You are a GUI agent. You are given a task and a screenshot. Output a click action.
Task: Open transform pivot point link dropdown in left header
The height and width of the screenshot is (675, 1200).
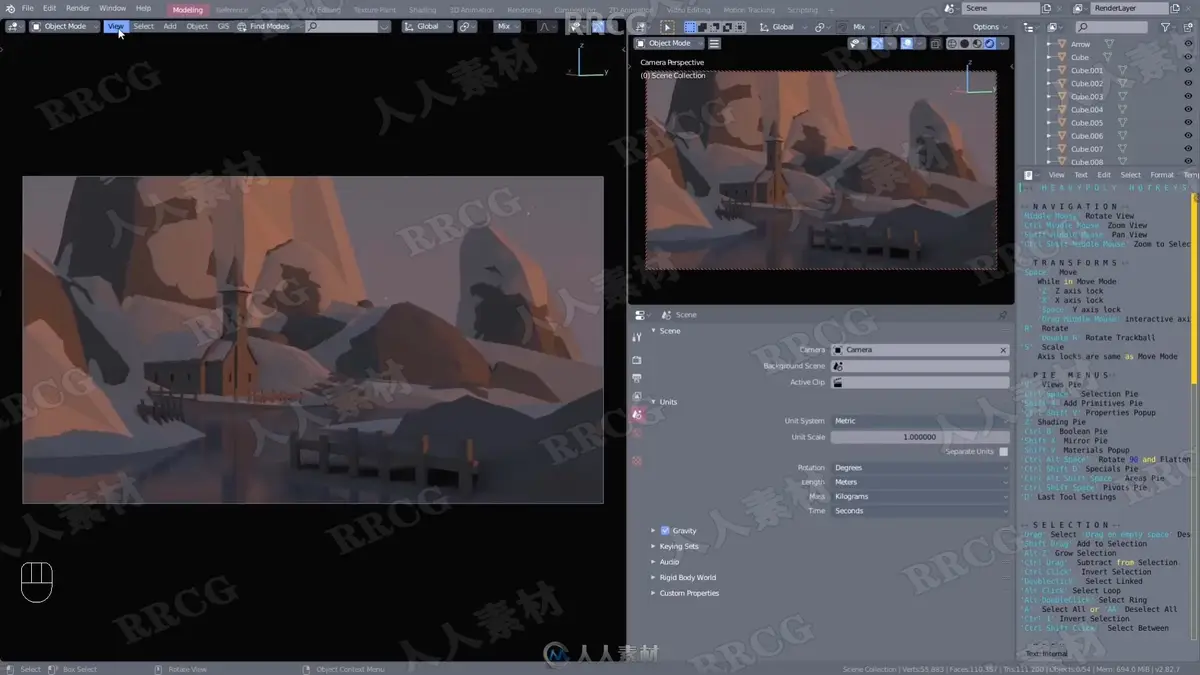pos(466,26)
